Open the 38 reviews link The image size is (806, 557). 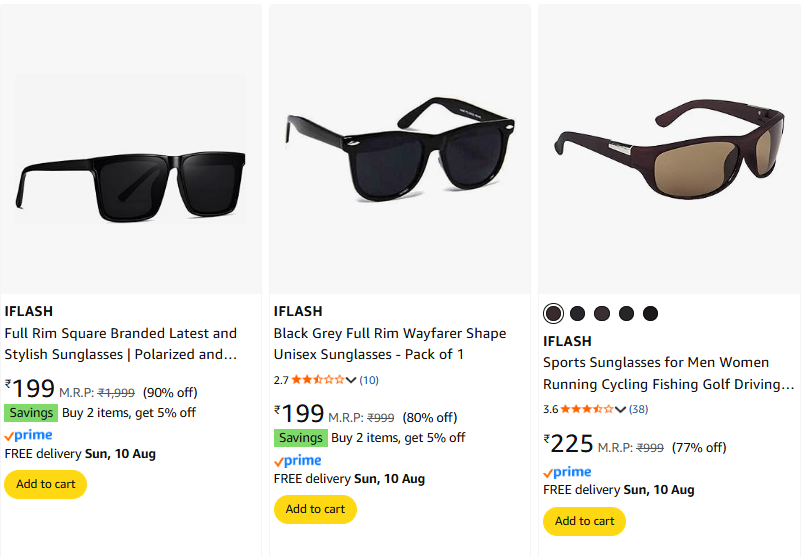tap(639, 409)
